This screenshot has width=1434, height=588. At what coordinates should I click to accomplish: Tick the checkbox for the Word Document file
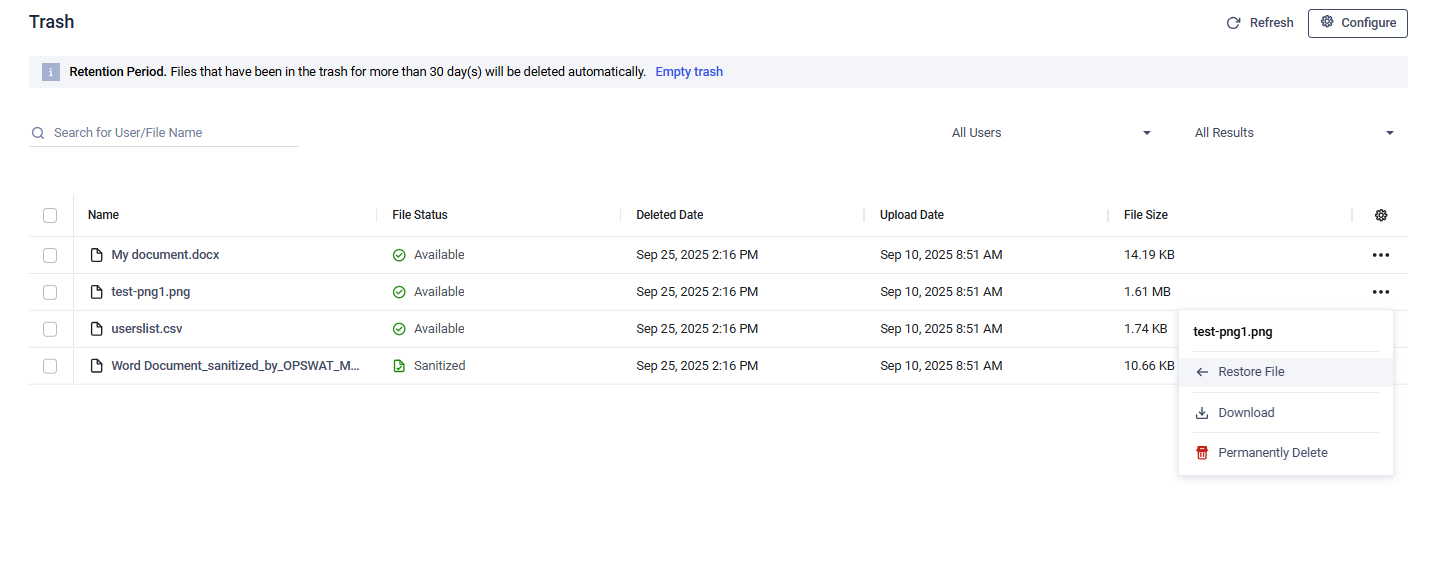[x=50, y=366]
